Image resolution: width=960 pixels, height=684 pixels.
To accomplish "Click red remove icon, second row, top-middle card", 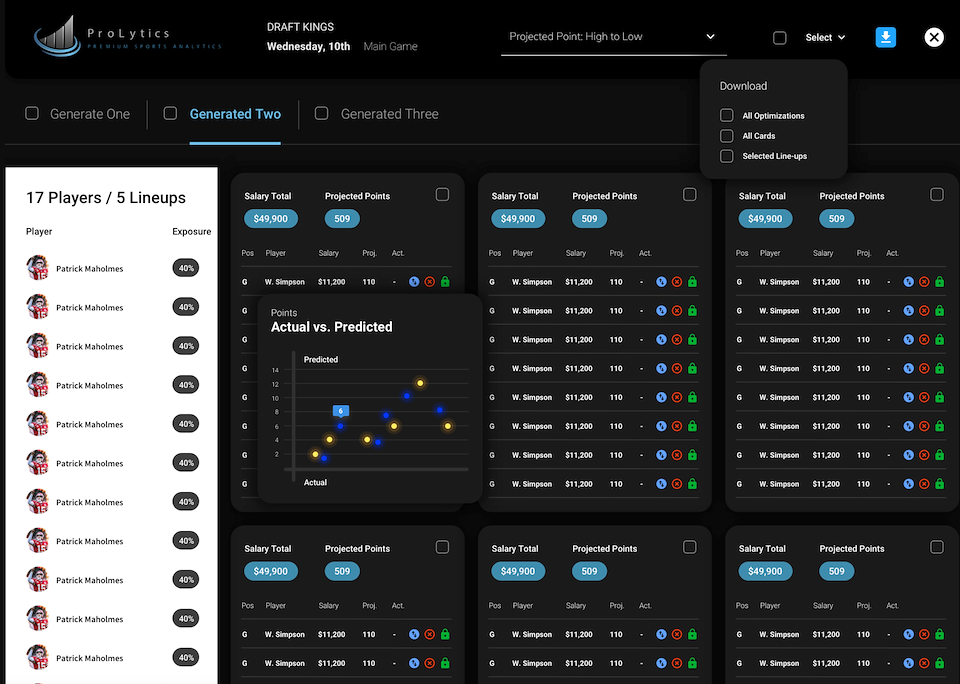I will pyautogui.click(x=677, y=310).
